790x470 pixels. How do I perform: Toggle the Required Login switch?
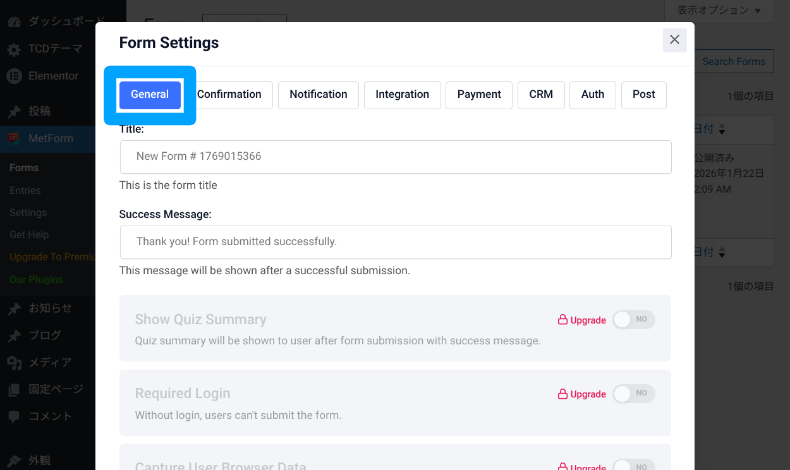(x=633, y=394)
